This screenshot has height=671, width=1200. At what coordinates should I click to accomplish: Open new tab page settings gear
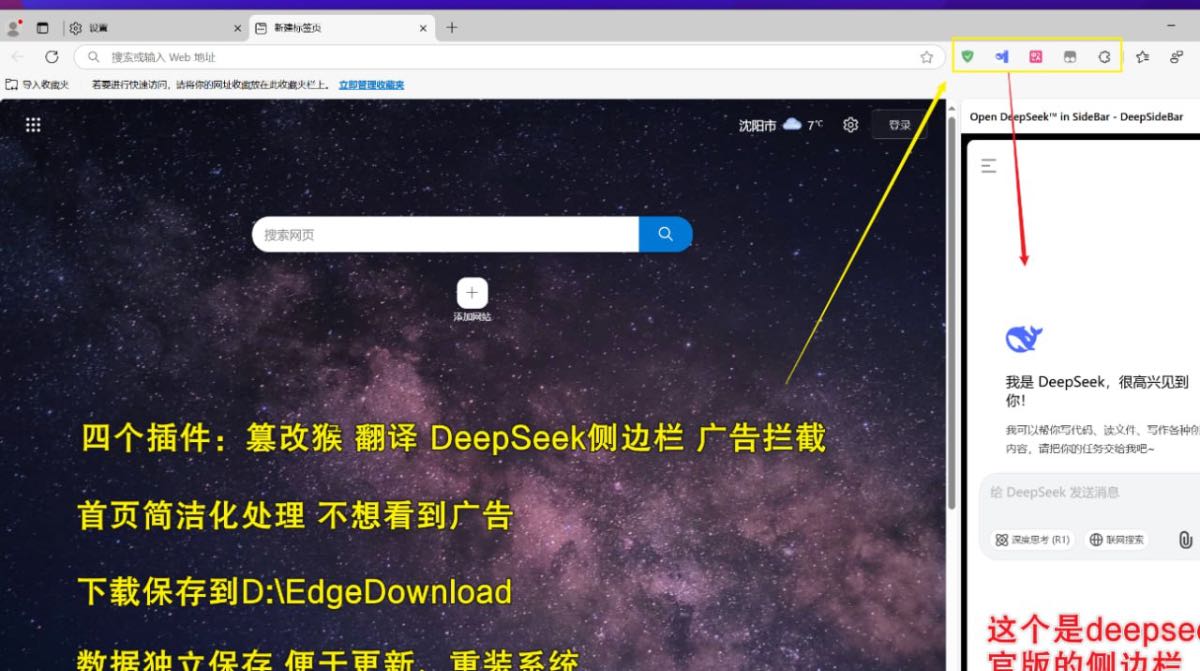(850, 125)
